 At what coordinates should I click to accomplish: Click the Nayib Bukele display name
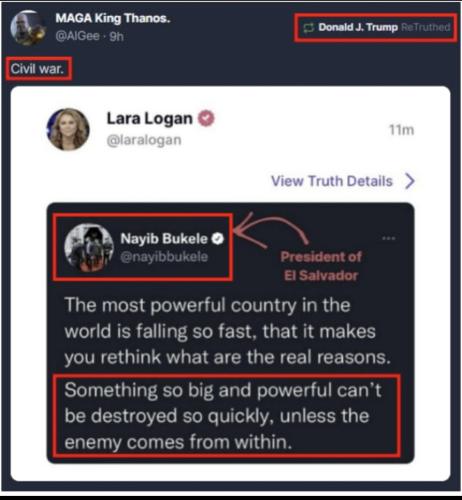[164, 239]
